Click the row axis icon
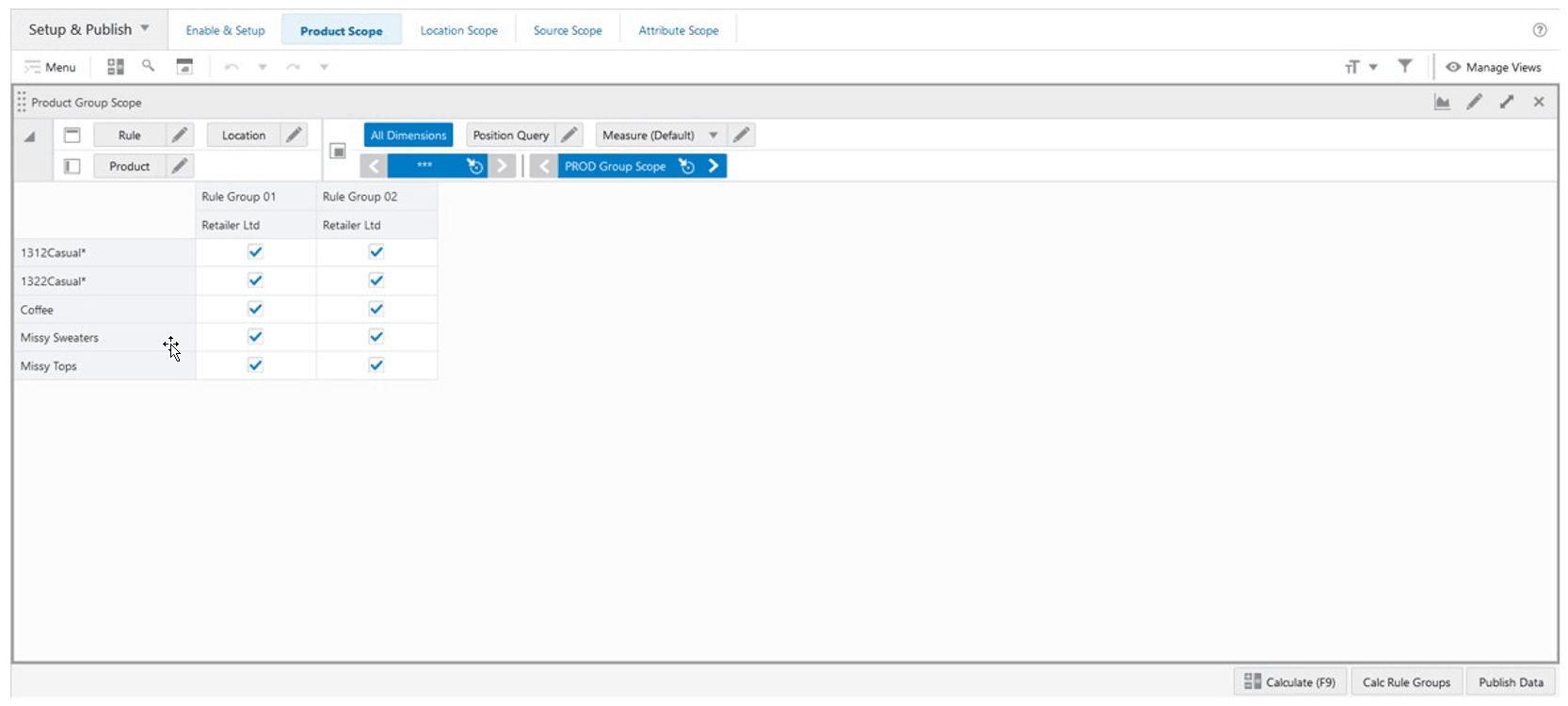 72,167
